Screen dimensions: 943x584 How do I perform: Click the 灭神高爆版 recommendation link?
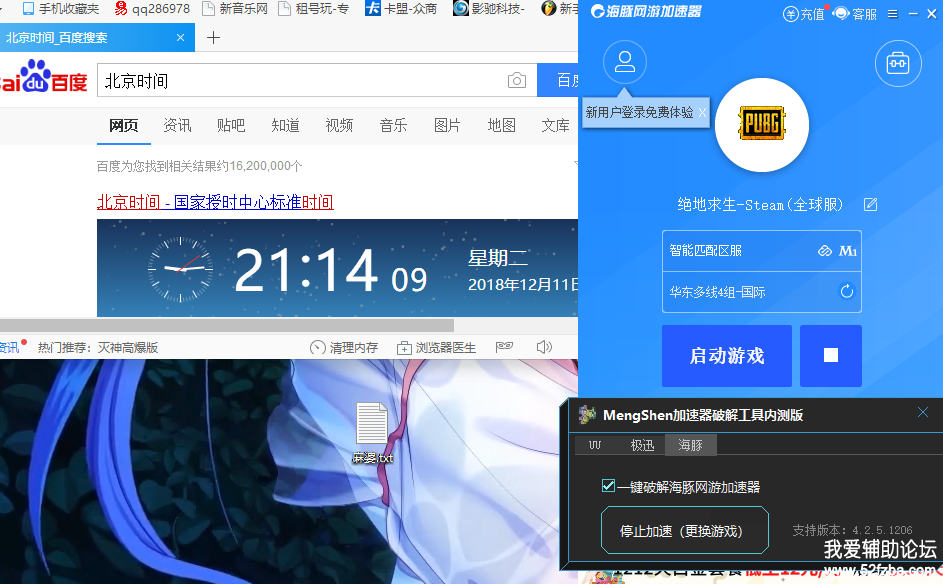[128, 348]
